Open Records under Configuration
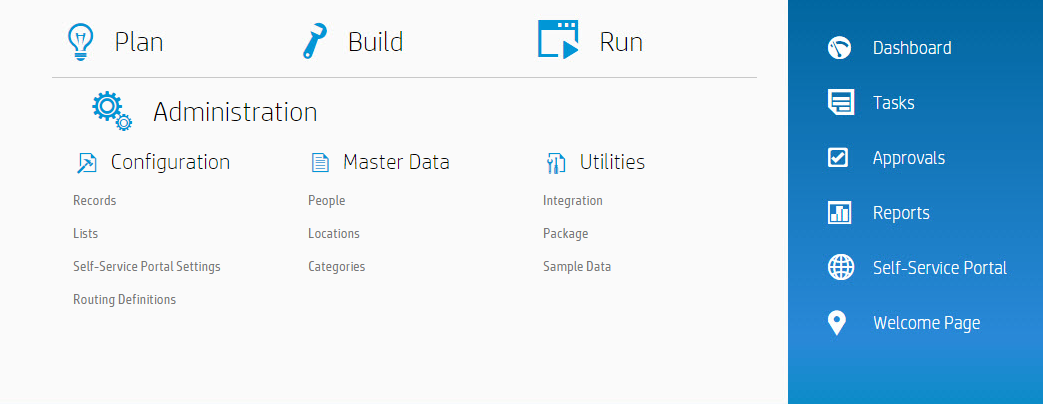1043x404 pixels. [95, 201]
